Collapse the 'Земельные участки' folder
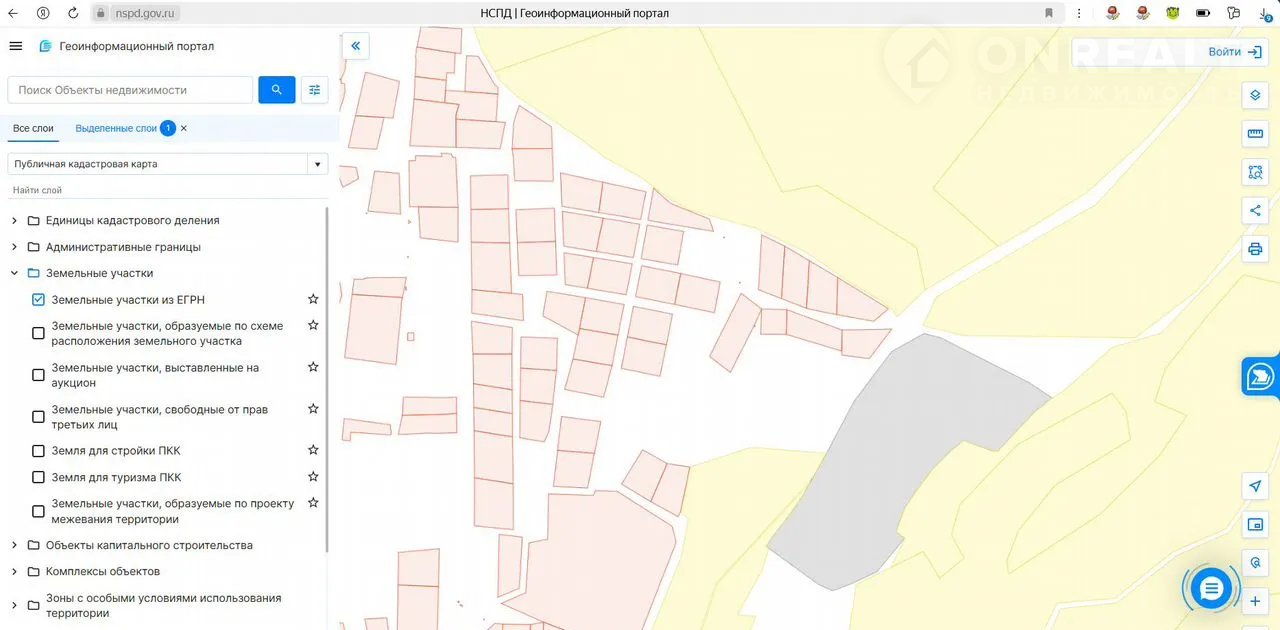The width and height of the screenshot is (1280, 630). [14, 273]
